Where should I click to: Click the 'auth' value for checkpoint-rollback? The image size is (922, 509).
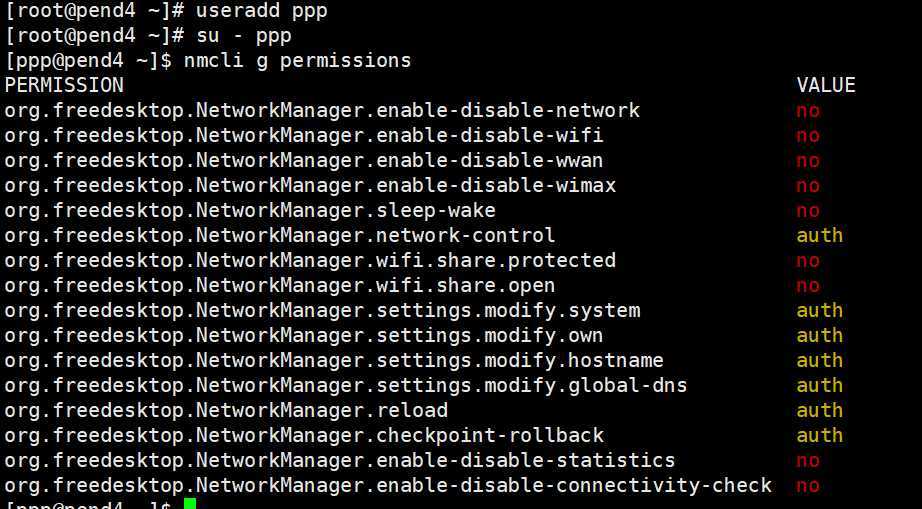[x=820, y=435]
